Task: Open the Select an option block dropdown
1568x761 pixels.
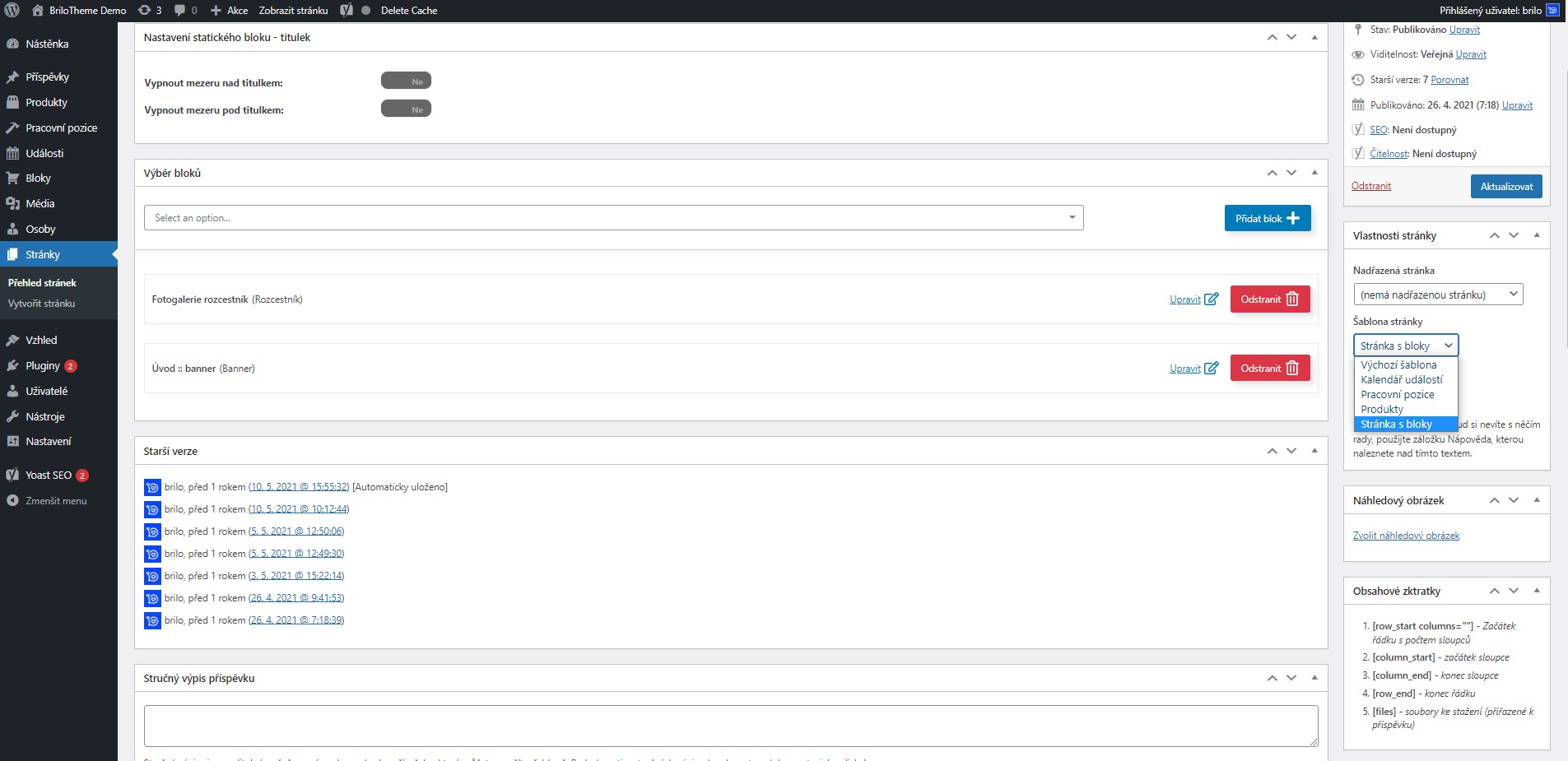Action: tap(613, 218)
